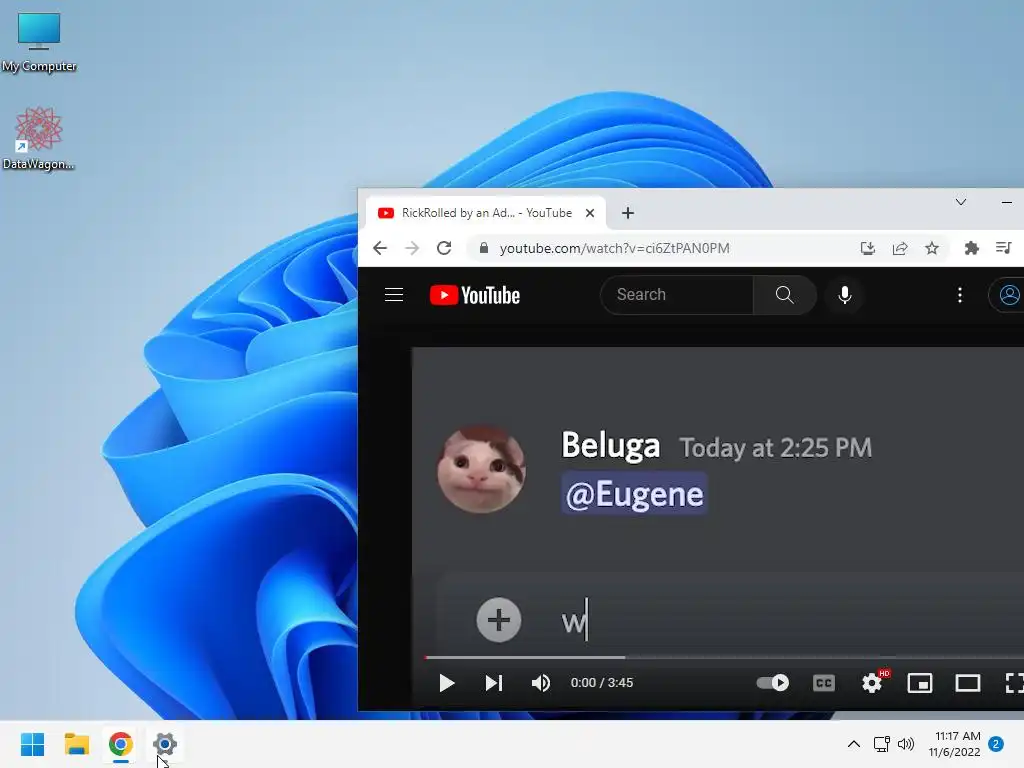The height and width of the screenshot is (768, 1024).
Task: Open the media controls icon in toolbar
Action: (x=1004, y=248)
